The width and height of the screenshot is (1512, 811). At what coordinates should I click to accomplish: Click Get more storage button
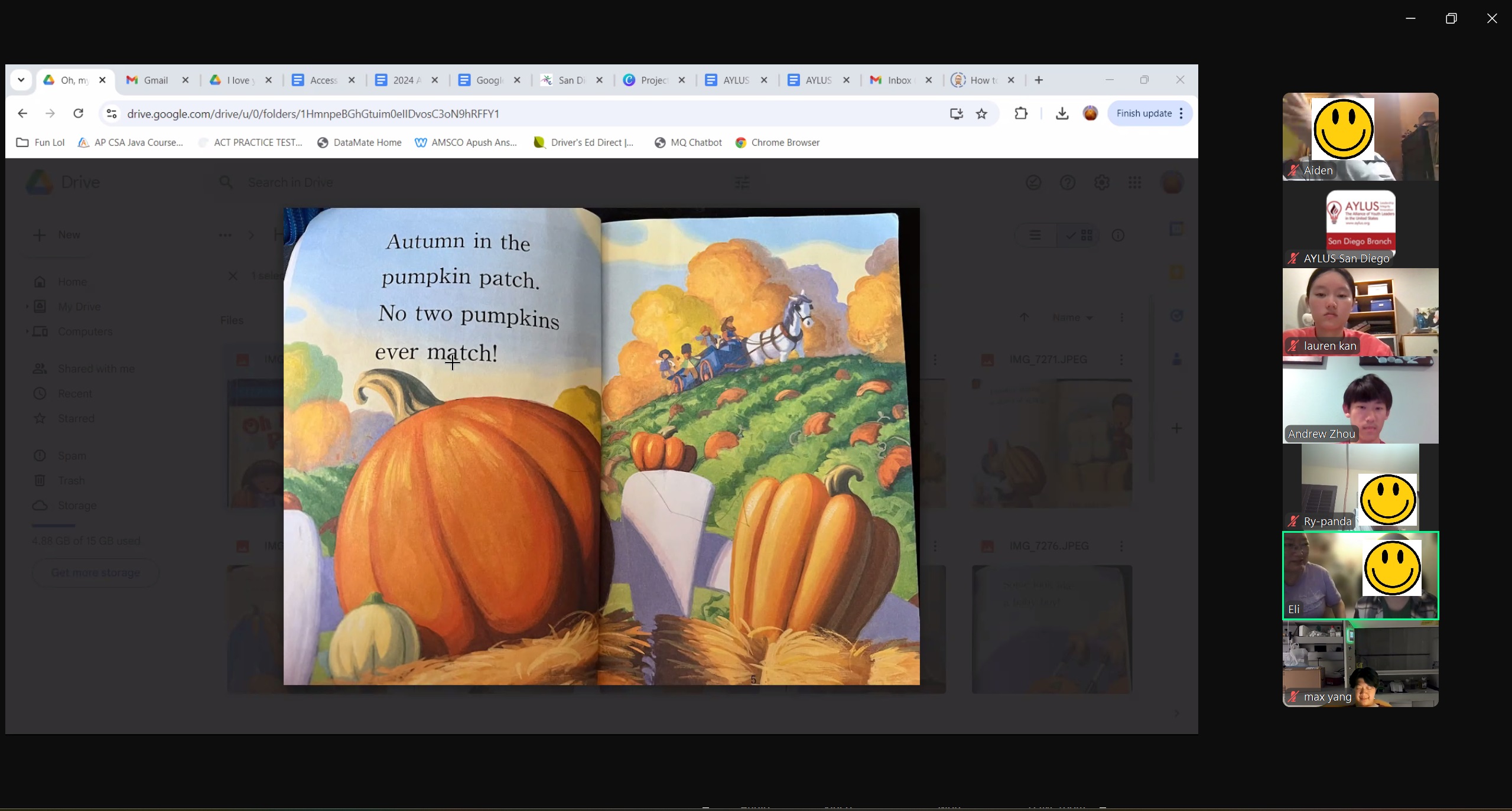click(96, 572)
